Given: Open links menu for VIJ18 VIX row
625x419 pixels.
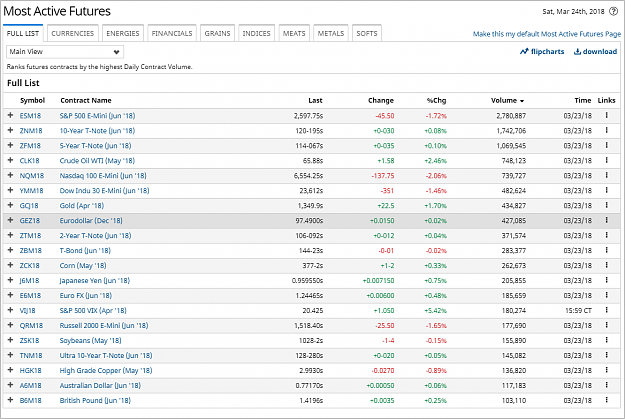Looking at the screenshot, I should click(x=606, y=310).
